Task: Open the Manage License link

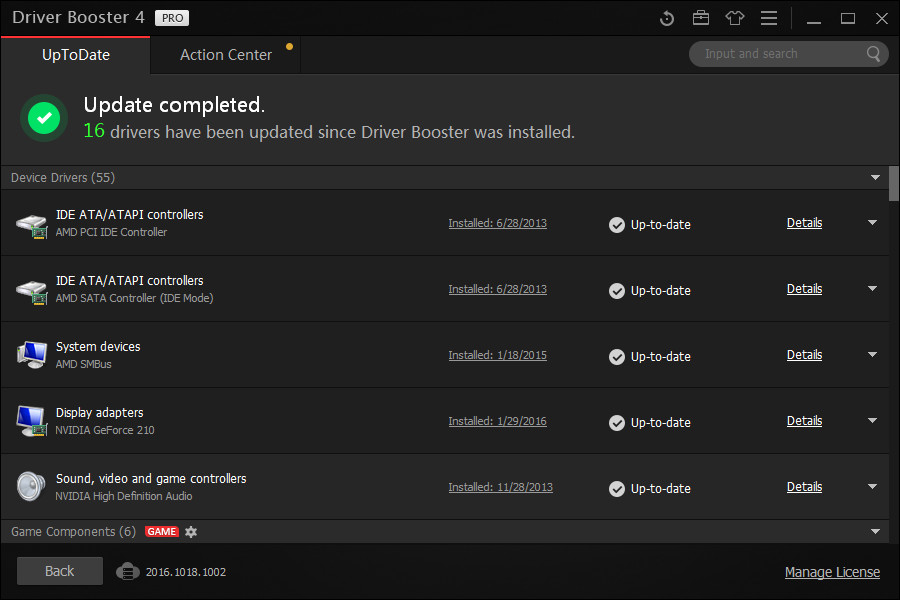Action: click(832, 571)
